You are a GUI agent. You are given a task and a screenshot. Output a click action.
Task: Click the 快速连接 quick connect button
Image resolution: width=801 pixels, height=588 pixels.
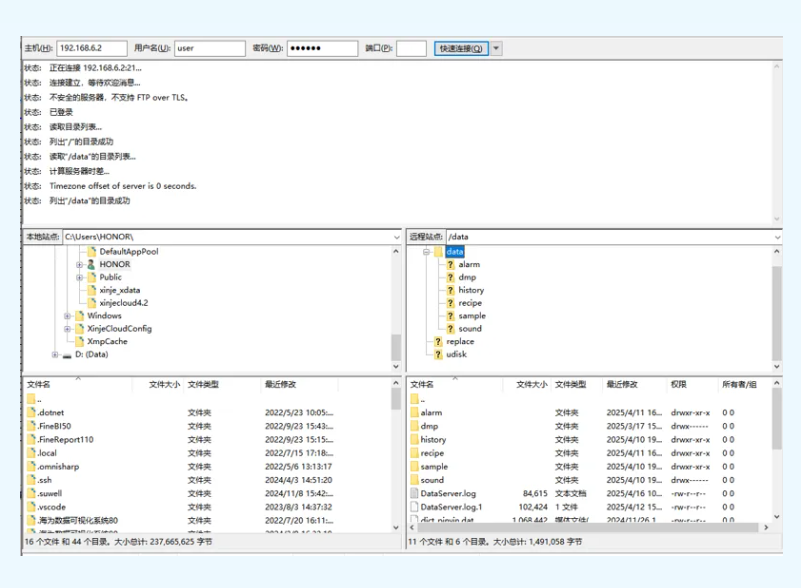tap(461, 48)
